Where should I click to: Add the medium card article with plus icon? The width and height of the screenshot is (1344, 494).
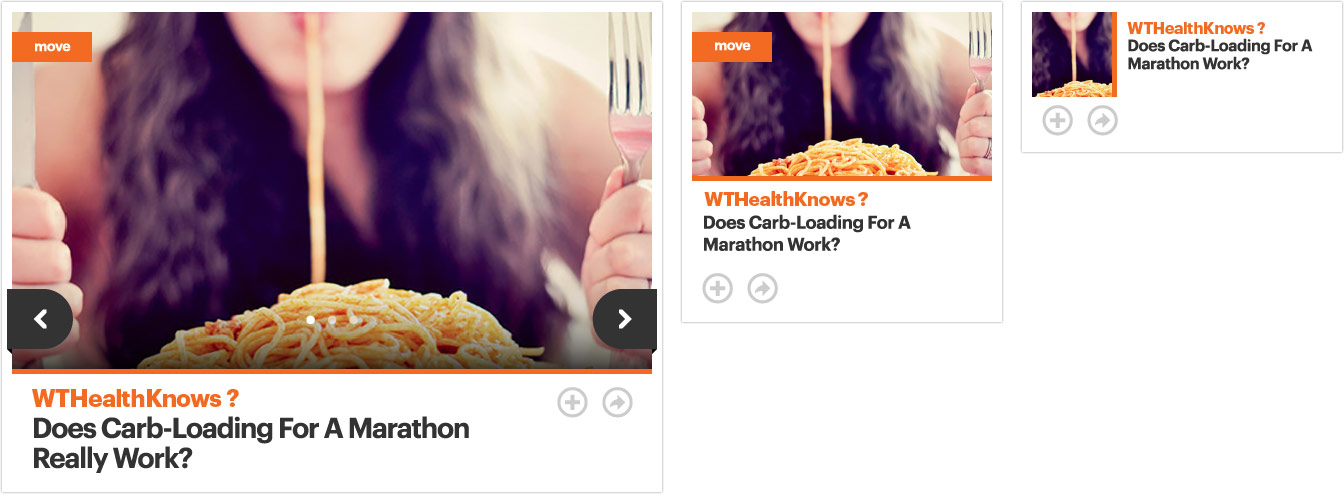(x=718, y=289)
